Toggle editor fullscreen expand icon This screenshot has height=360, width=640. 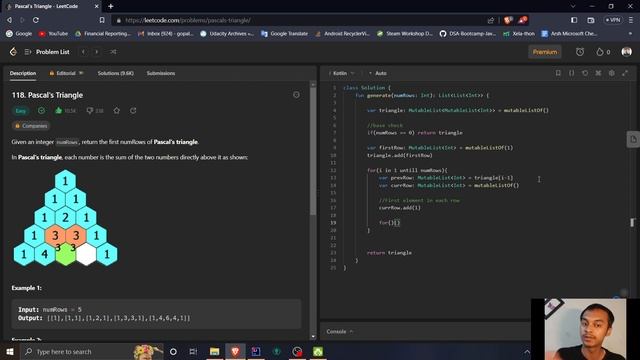[x=625, y=73]
